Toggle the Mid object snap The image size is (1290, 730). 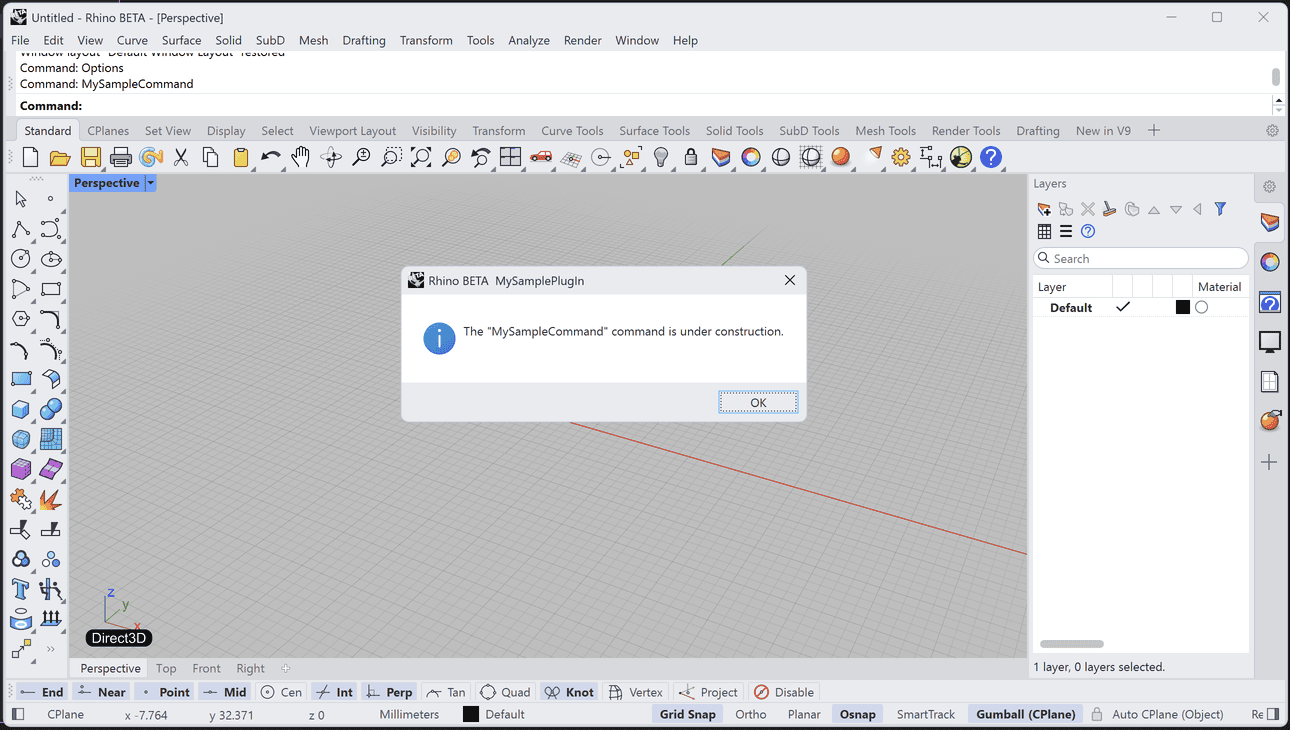225,692
